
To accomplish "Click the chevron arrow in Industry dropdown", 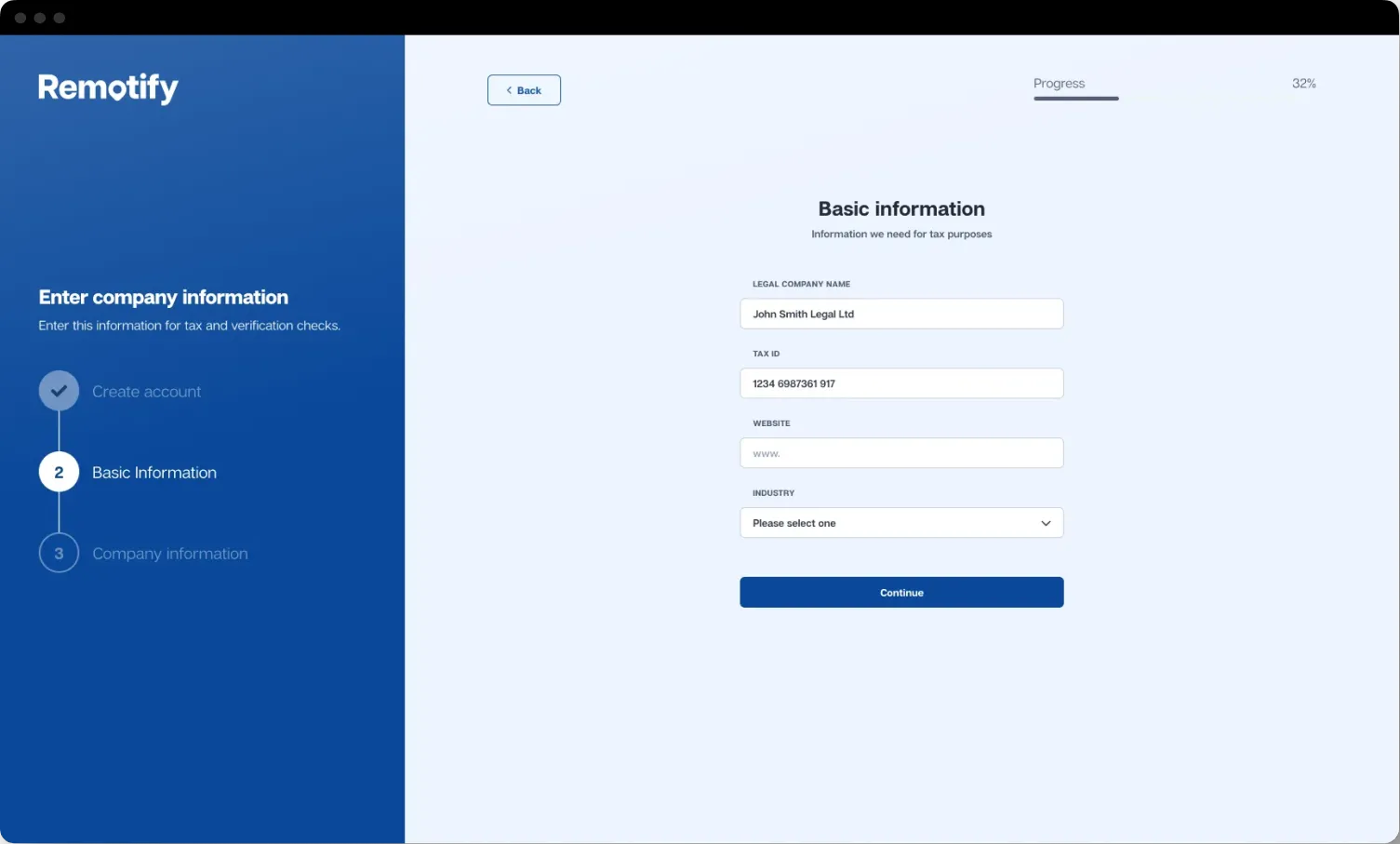I will tap(1046, 523).
